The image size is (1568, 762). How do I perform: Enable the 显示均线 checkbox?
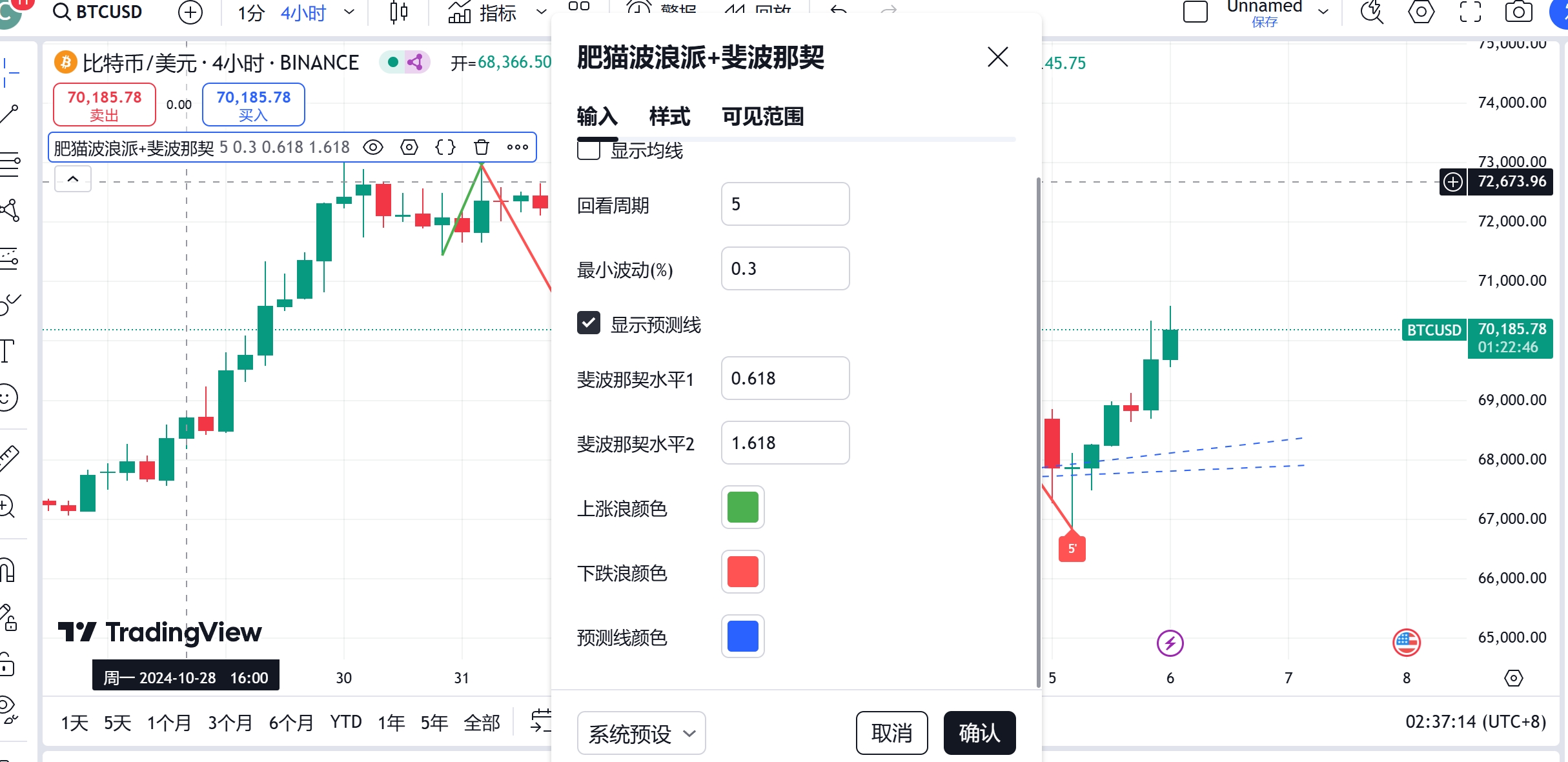click(x=588, y=150)
